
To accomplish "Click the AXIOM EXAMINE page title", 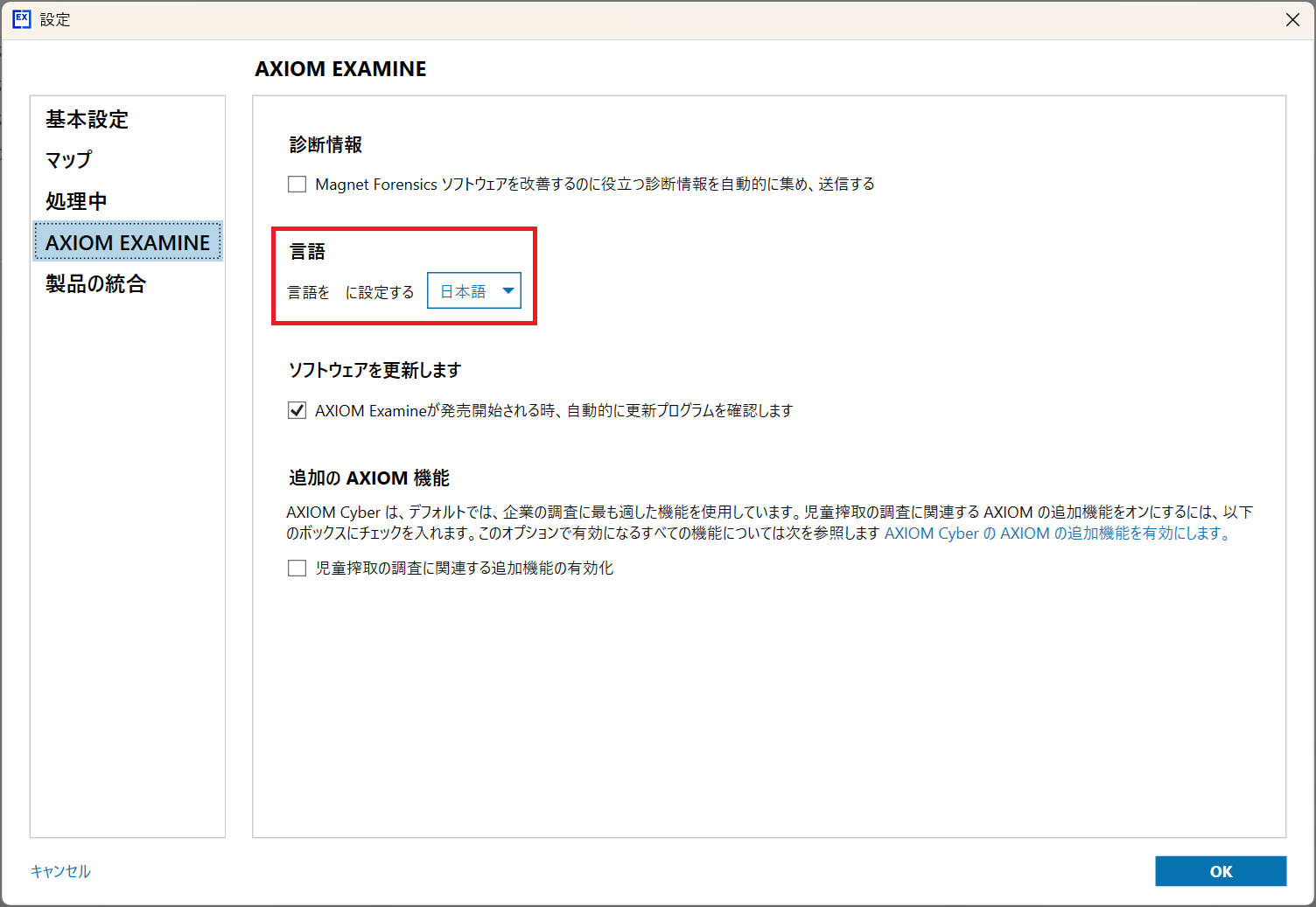I will point(340,69).
